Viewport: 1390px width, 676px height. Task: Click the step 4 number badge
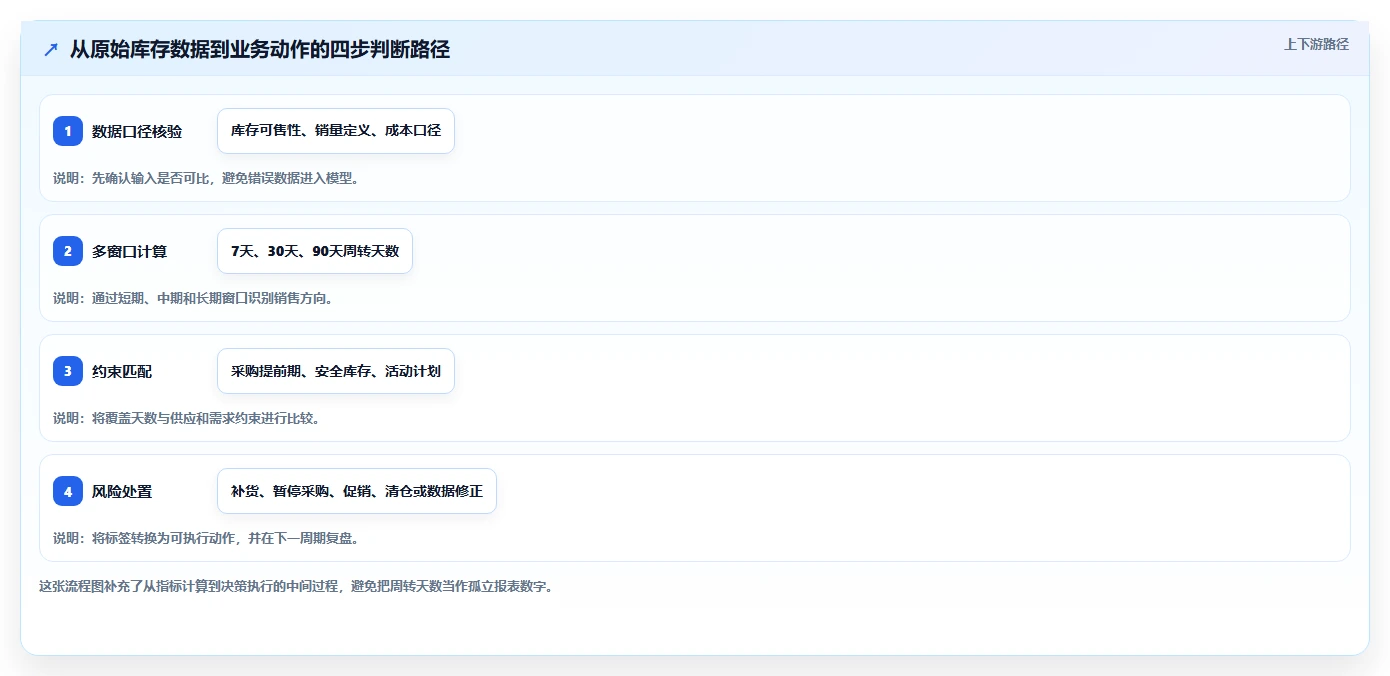pos(68,491)
